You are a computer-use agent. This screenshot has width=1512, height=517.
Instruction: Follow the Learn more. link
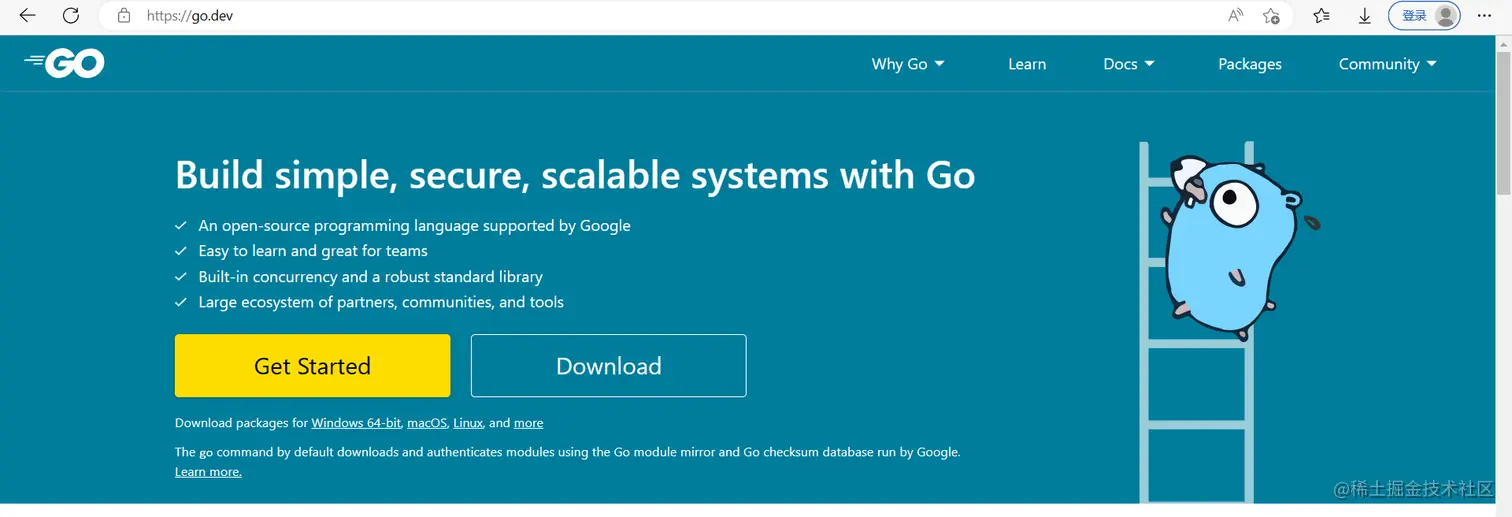click(x=208, y=472)
